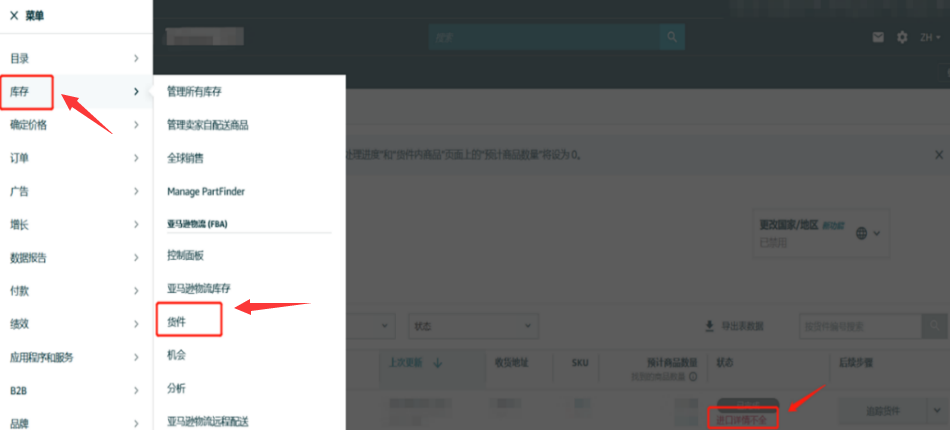The image size is (950, 431).
Task: Expand the chevron next to 增长
Action: pos(136,225)
